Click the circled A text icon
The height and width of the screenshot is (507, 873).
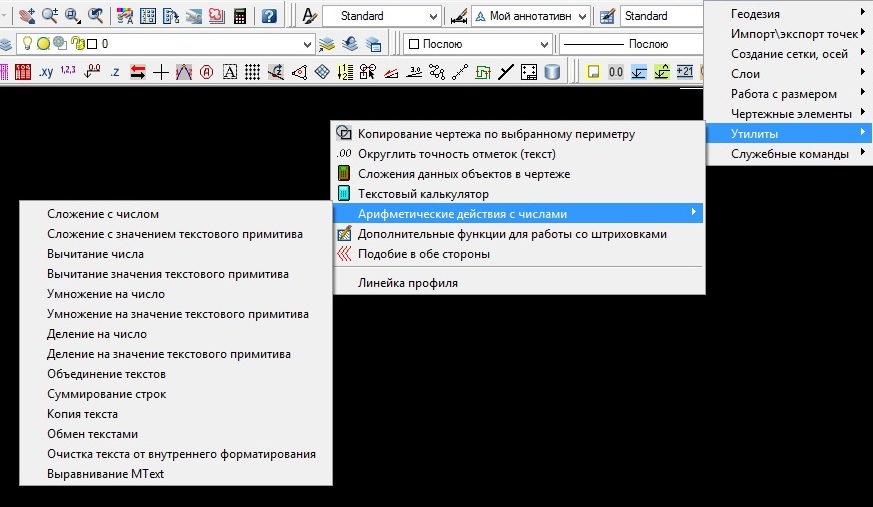pos(207,72)
